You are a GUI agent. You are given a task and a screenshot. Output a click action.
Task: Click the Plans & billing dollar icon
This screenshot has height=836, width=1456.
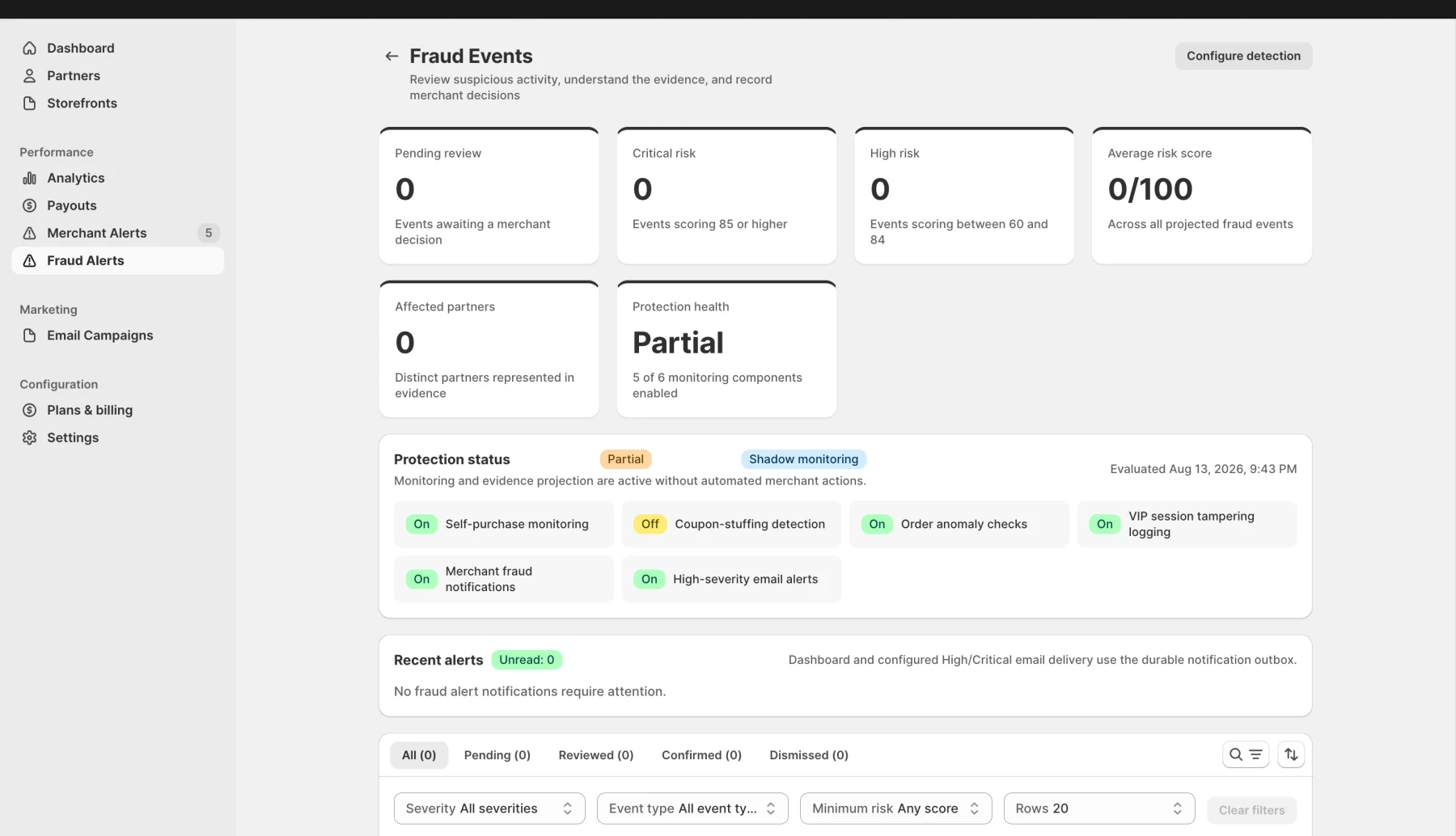(30, 410)
